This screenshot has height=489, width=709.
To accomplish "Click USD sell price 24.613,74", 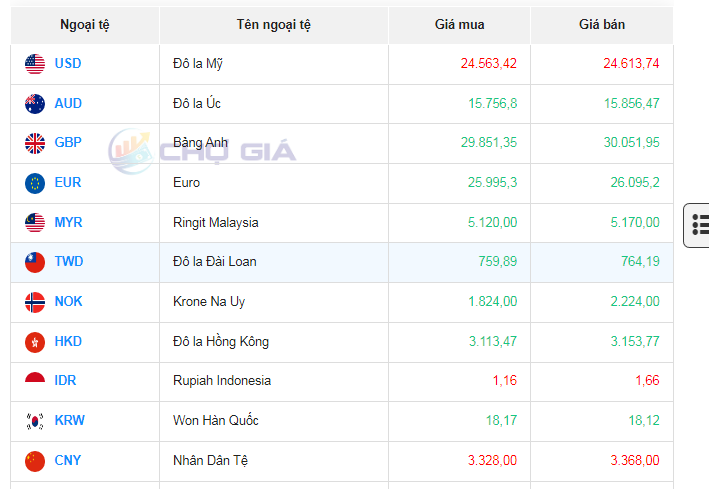I will point(631,63).
